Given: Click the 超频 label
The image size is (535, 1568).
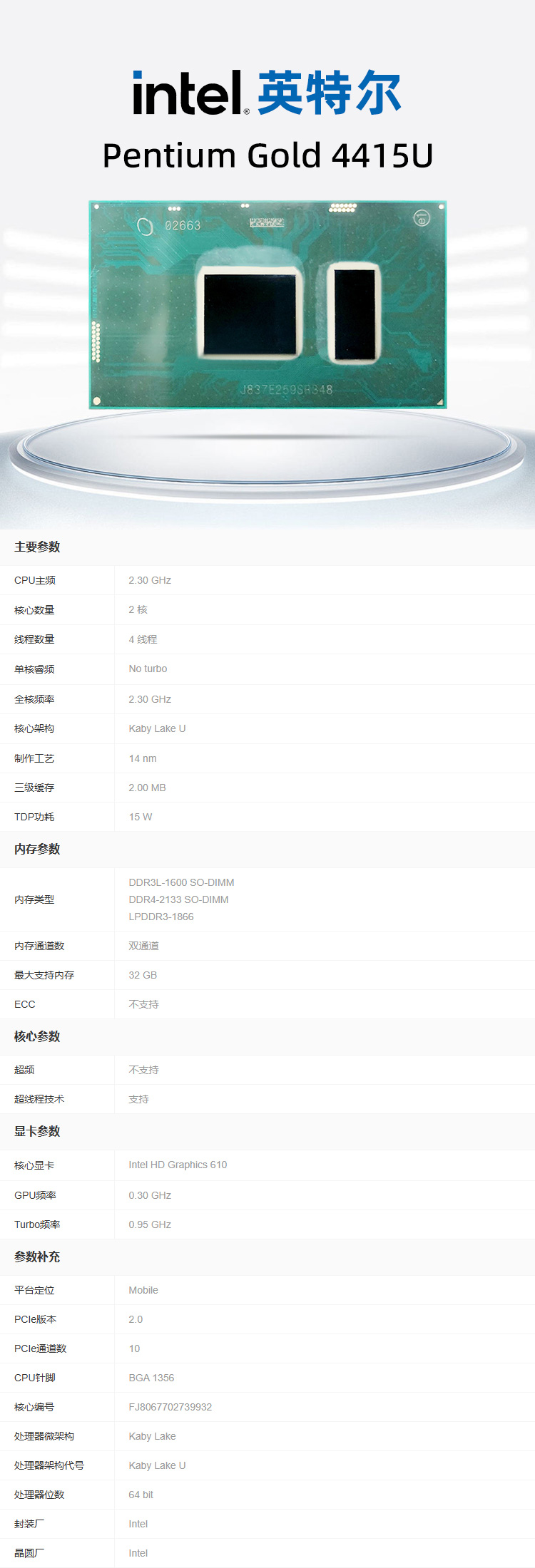Looking at the screenshot, I should (x=24, y=1070).
